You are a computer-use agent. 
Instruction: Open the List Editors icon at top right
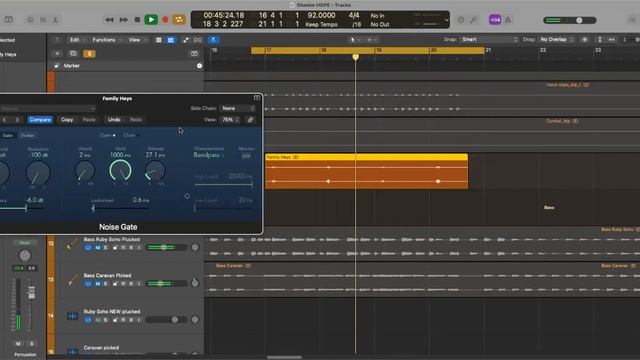click(x=632, y=20)
